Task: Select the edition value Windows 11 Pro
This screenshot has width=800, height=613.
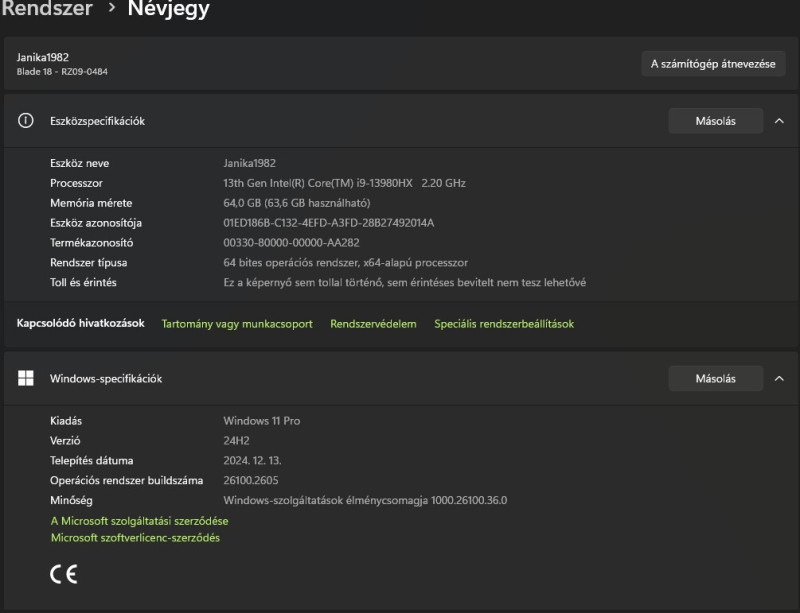Action: 262,421
